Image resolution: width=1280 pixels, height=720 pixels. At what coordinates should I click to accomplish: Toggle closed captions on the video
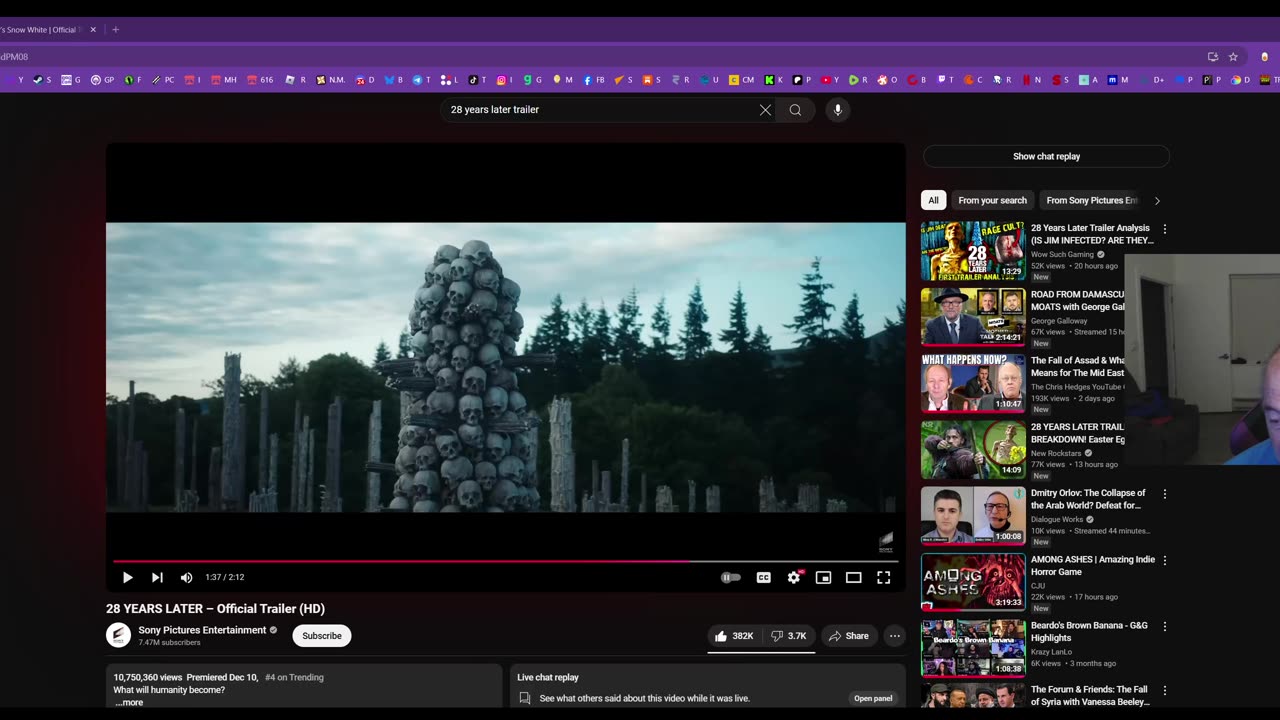pyautogui.click(x=764, y=577)
